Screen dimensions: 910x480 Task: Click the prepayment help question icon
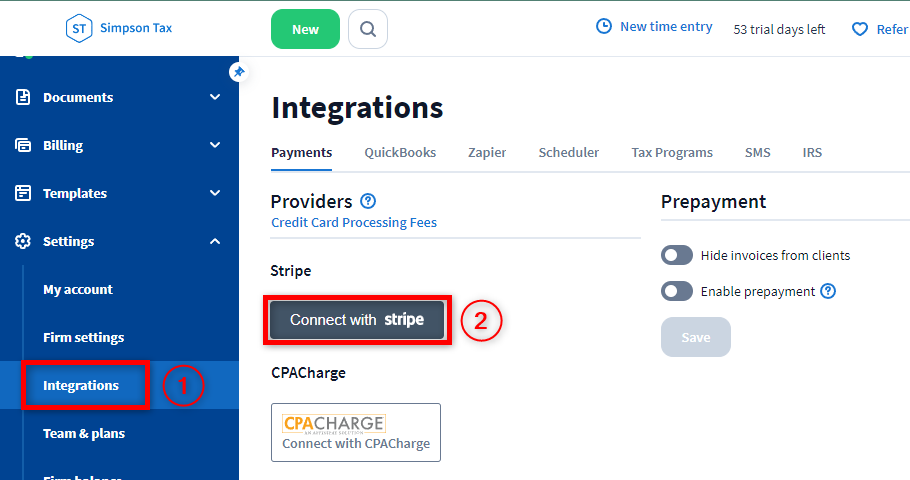(x=828, y=291)
